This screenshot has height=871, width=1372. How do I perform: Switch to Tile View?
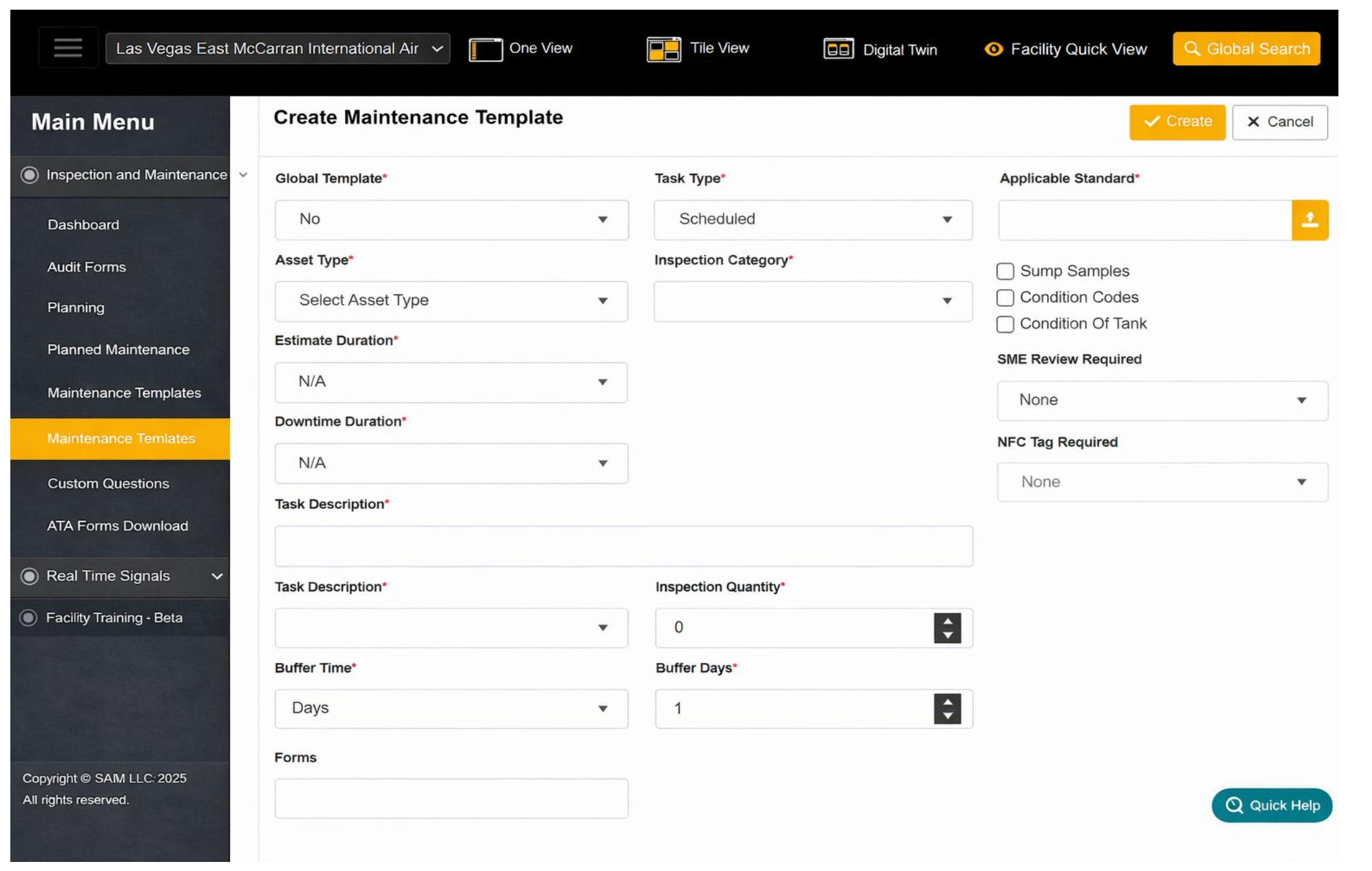[698, 48]
